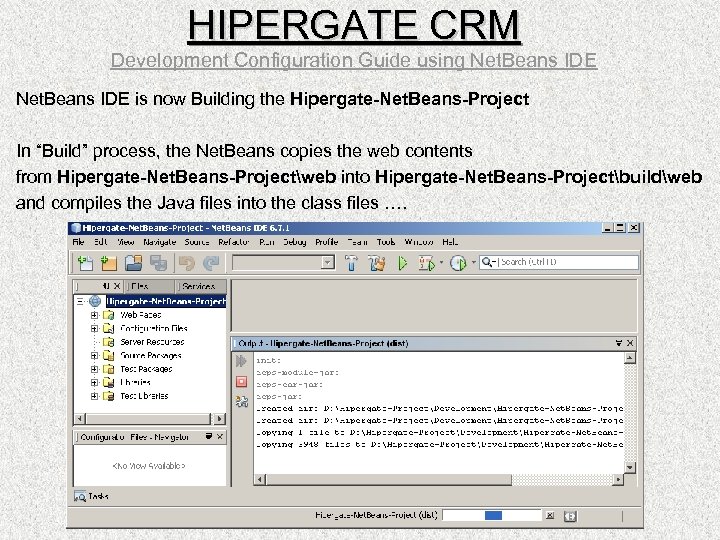This screenshot has height=540, width=720.
Task: Click the Projects tree horizontal scrollbar
Action: 148,419
